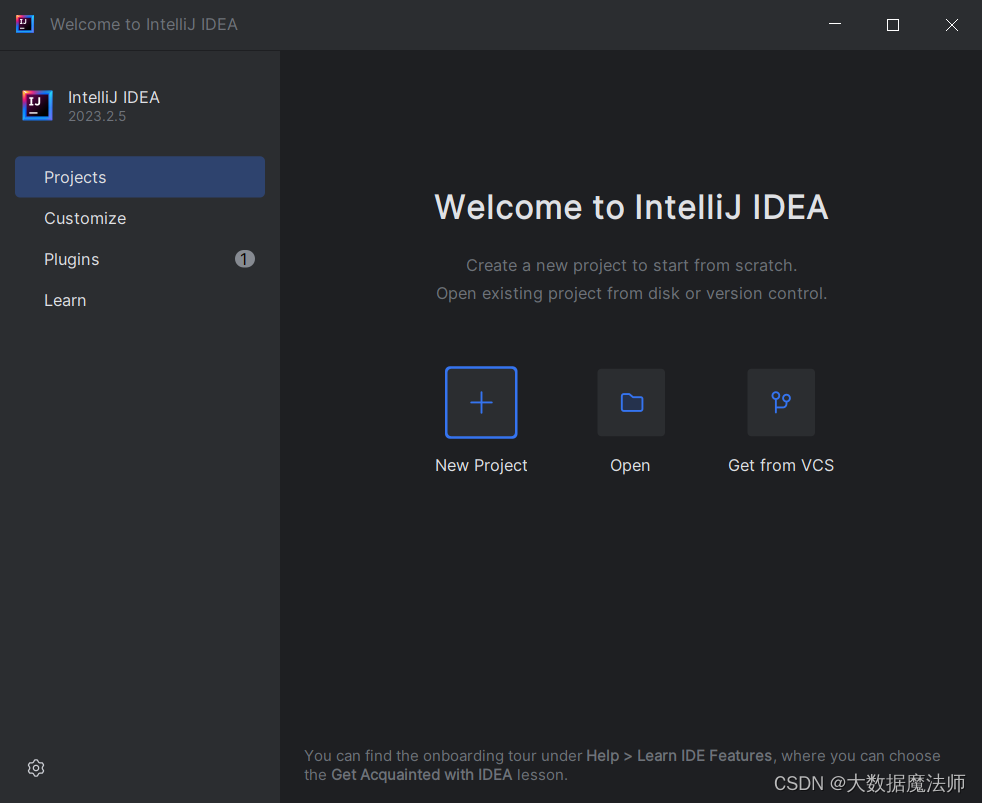The image size is (982, 803).
Task: Close the Welcome to IntelliJ IDEA window
Action: point(952,24)
